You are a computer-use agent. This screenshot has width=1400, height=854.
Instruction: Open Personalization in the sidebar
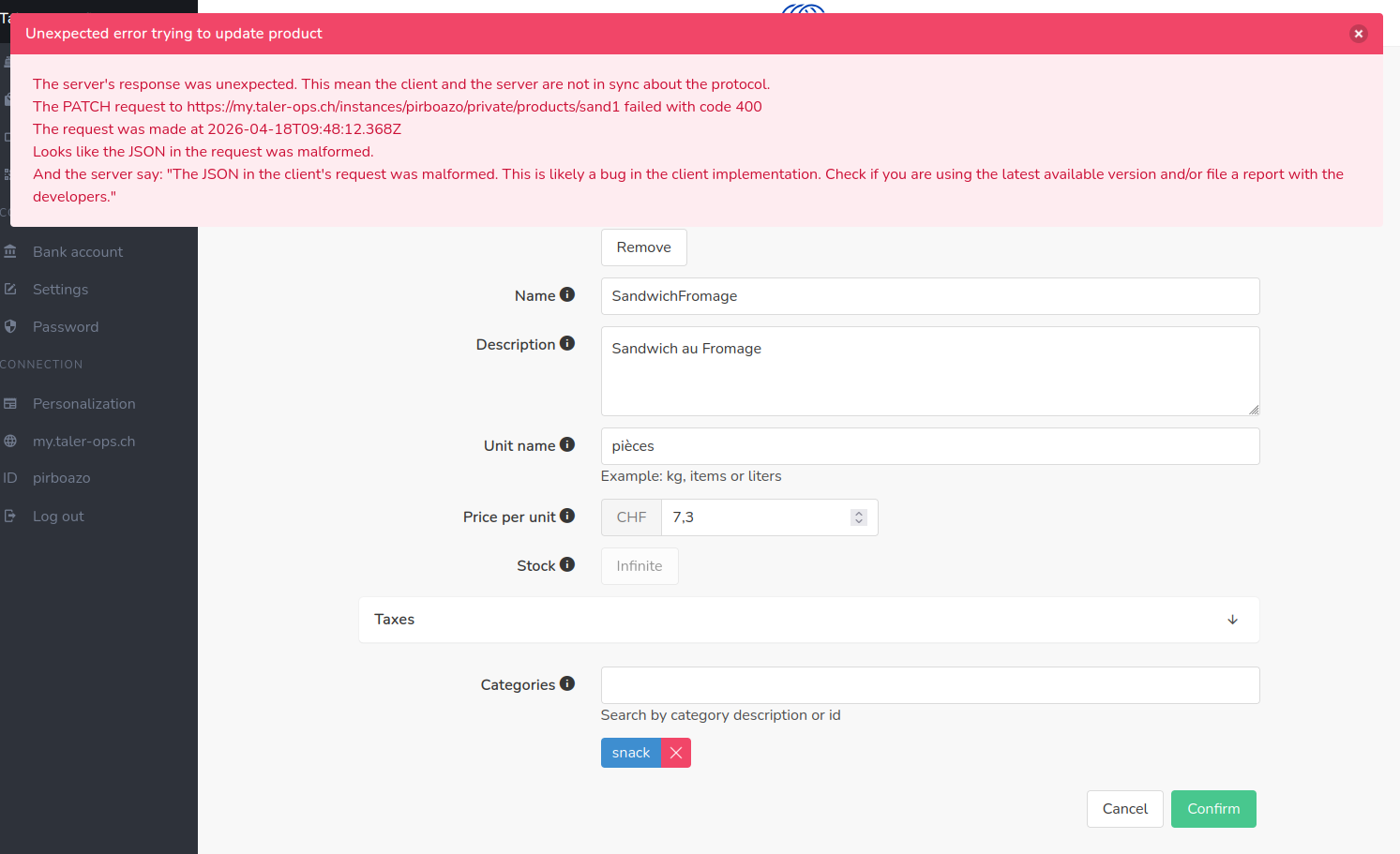pos(84,404)
